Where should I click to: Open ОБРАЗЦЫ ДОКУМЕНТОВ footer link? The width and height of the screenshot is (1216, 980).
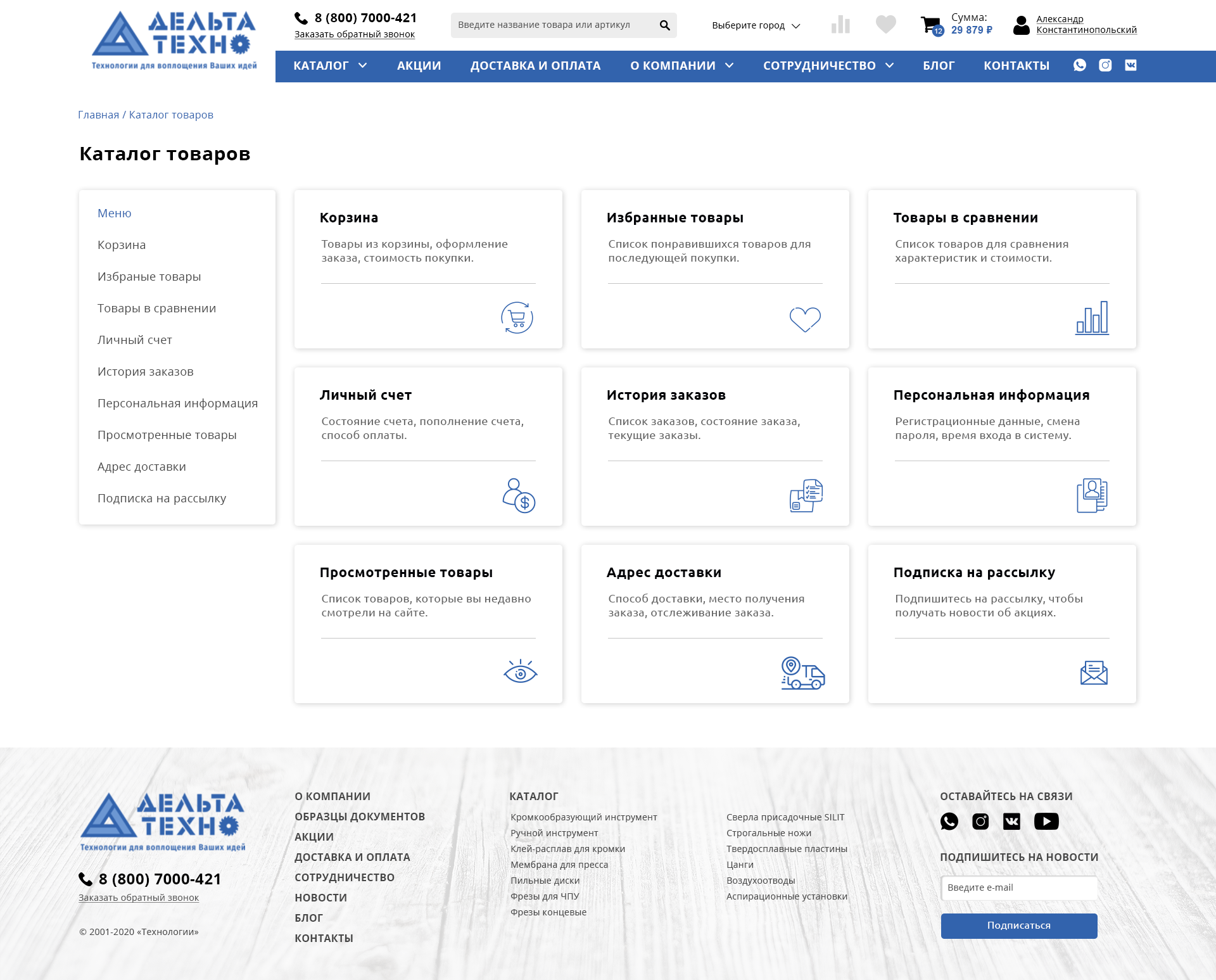point(359,817)
